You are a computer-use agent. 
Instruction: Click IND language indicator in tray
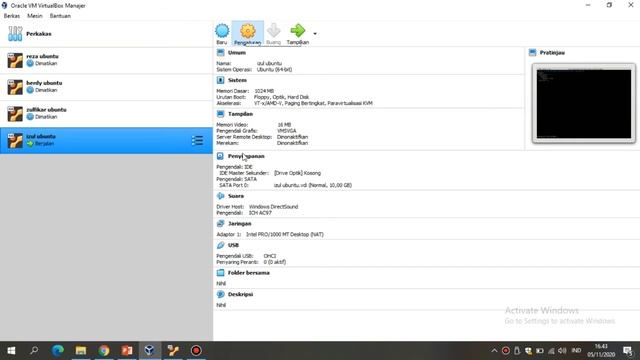(576, 351)
